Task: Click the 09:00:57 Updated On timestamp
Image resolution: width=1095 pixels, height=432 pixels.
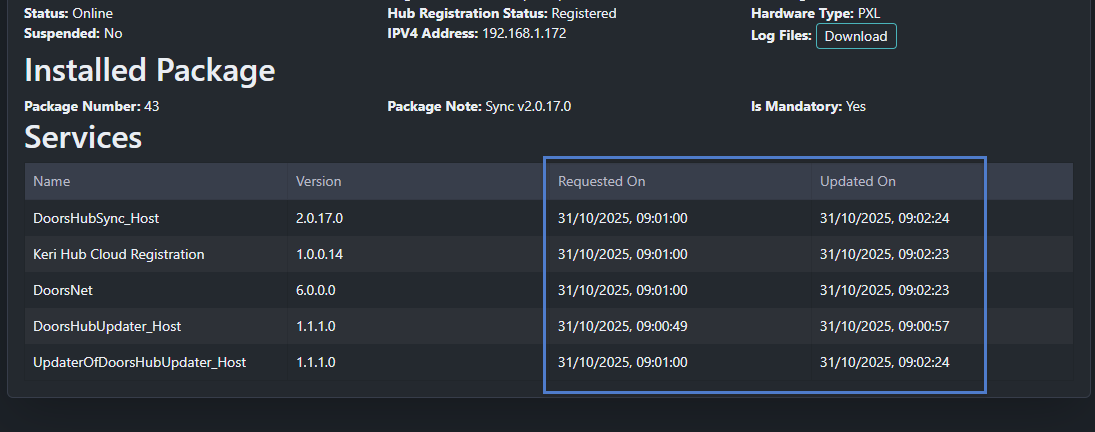Action: click(x=884, y=326)
